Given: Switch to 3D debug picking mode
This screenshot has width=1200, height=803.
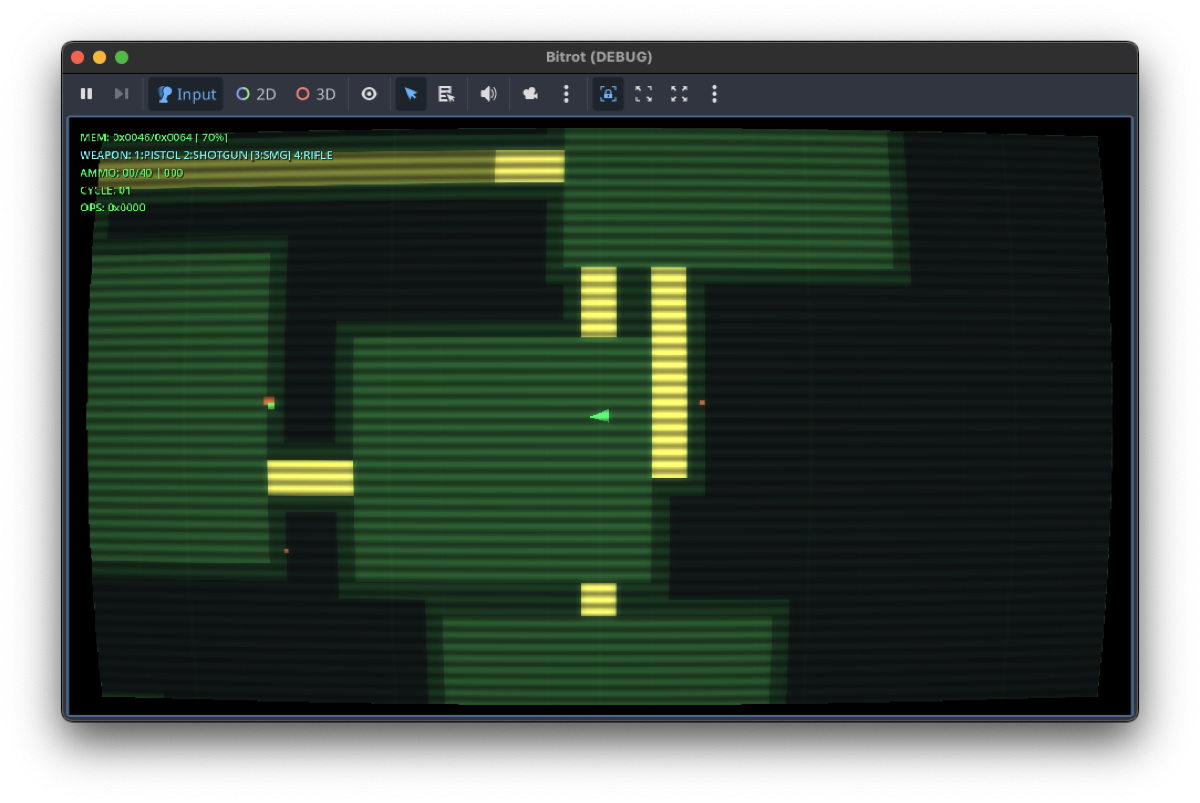Looking at the screenshot, I should (314, 93).
